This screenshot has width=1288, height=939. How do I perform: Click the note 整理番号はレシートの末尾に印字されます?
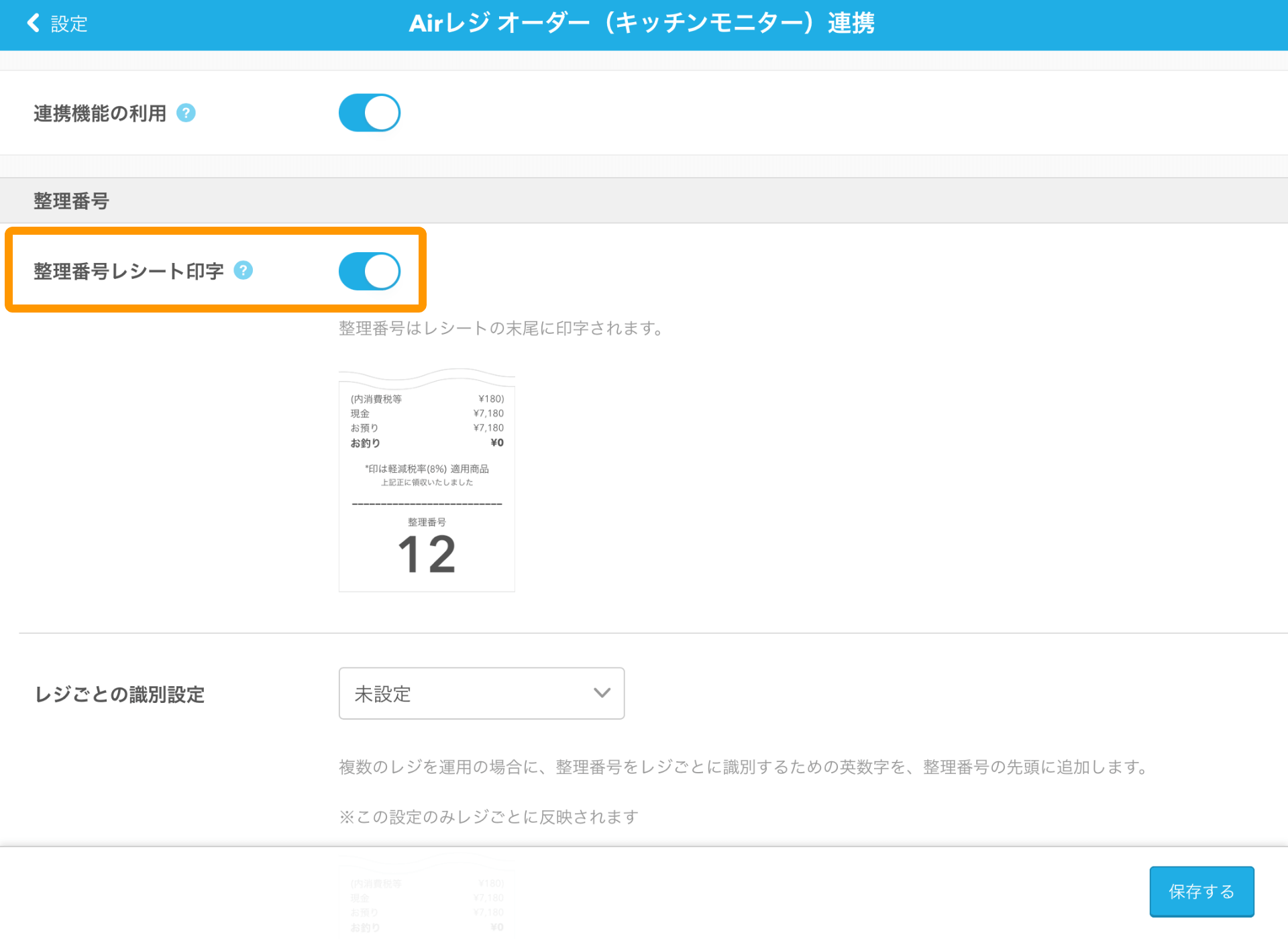coord(501,328)
